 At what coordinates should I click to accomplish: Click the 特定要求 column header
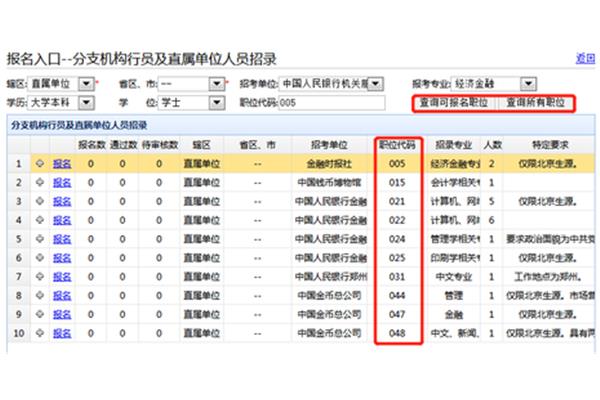[550, 145]
